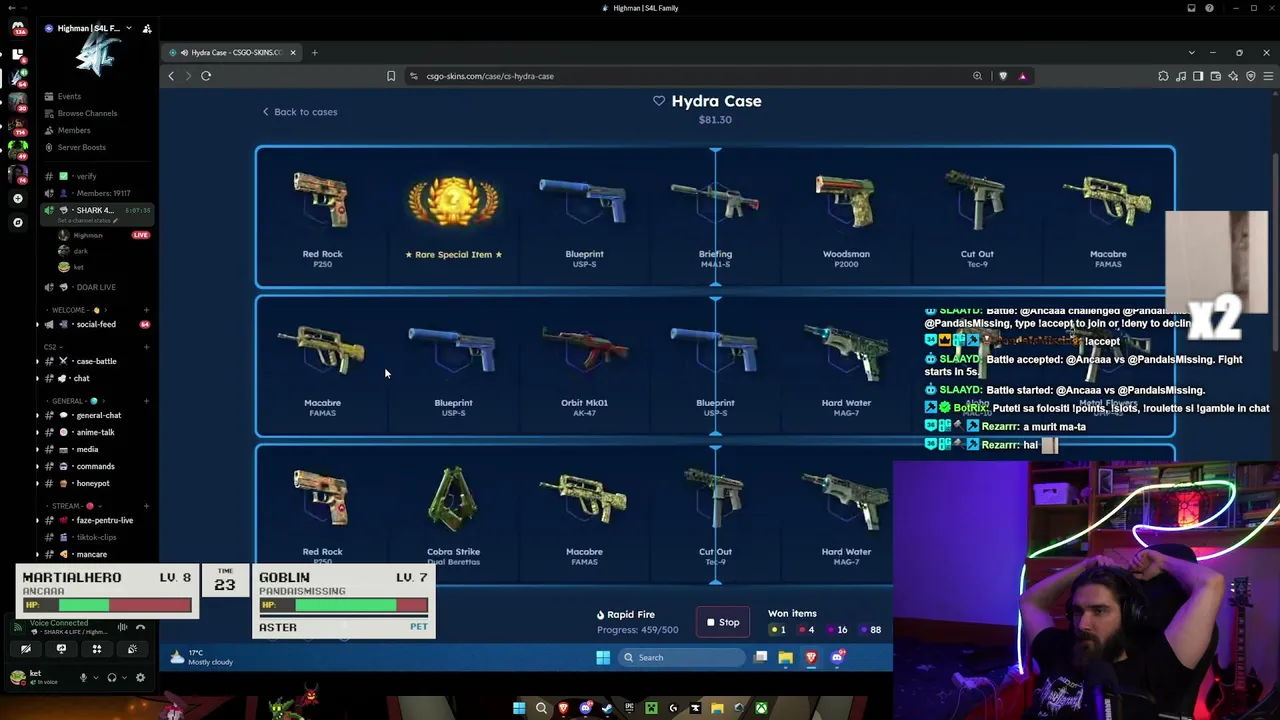Open the general-chat channel

(96, 415)
